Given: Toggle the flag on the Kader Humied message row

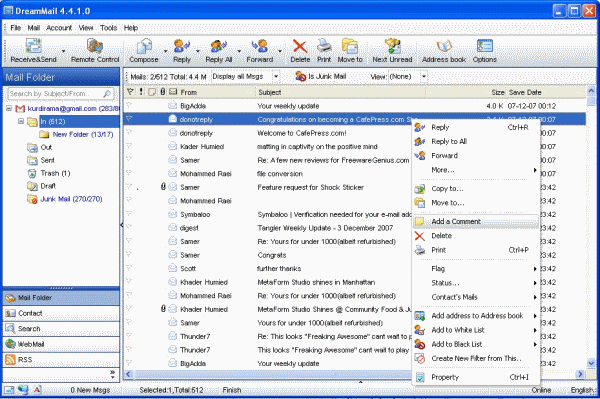Looking at the screenshot, I should [x=129, y=146].
